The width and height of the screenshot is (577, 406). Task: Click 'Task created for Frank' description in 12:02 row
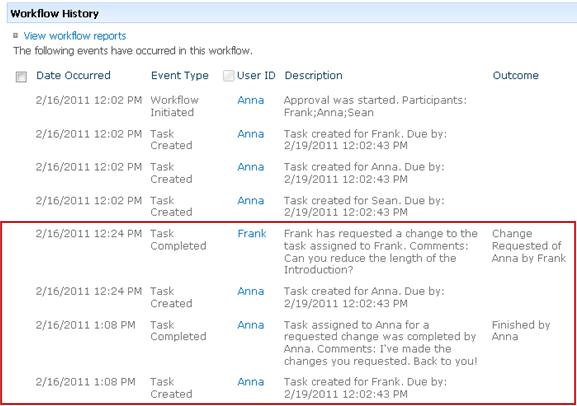[365, 140]
